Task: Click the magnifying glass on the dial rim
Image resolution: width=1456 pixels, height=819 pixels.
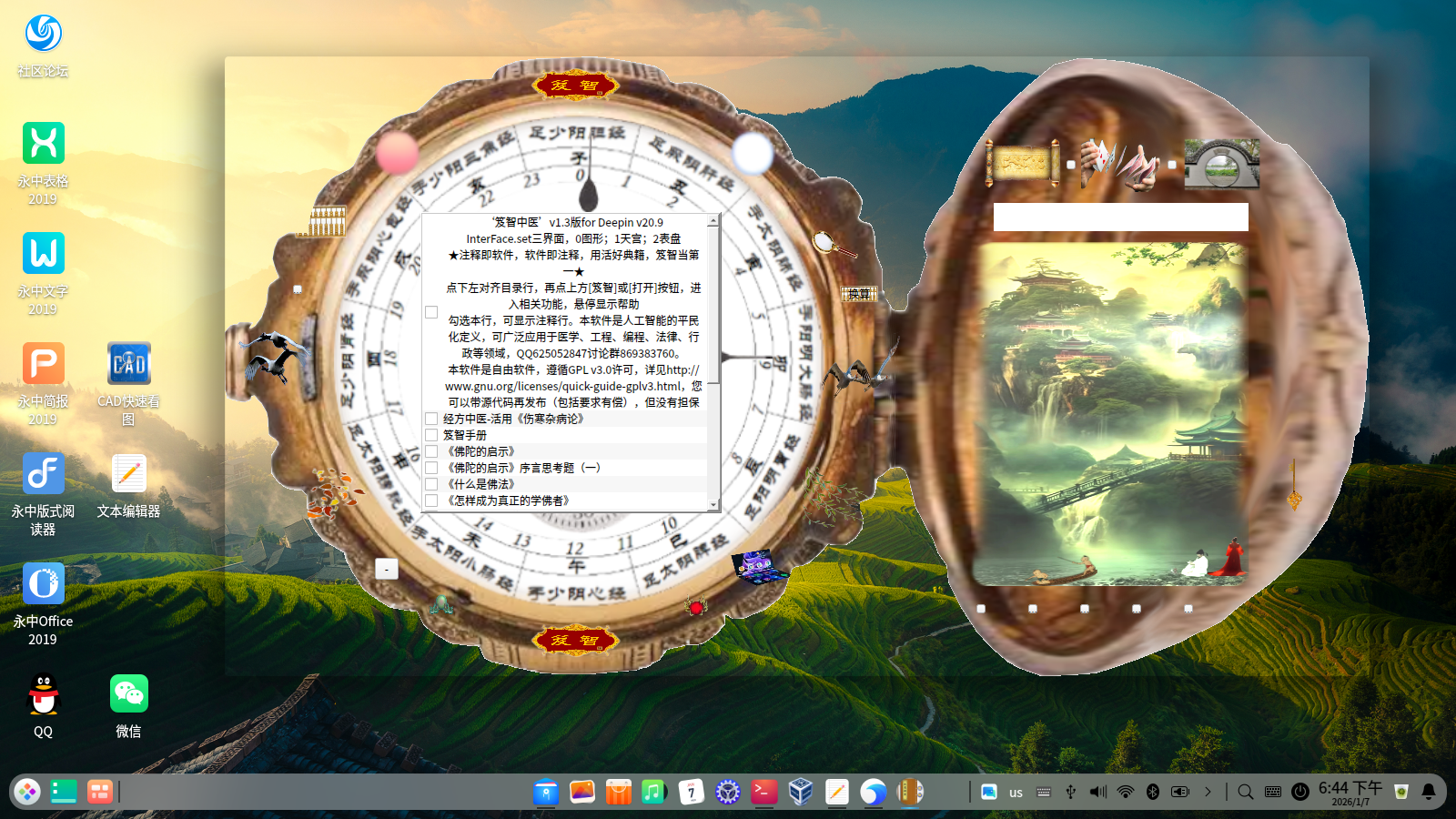Action: point(833,245)
